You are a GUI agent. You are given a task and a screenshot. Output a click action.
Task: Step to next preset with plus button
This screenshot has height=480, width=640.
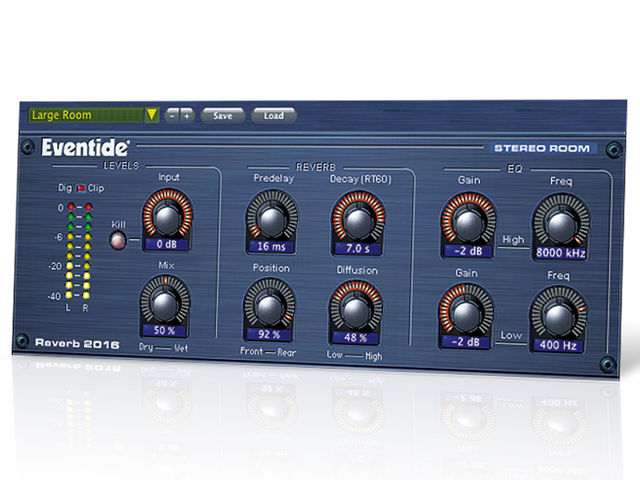pyautogui.click(x=187, y=116)
